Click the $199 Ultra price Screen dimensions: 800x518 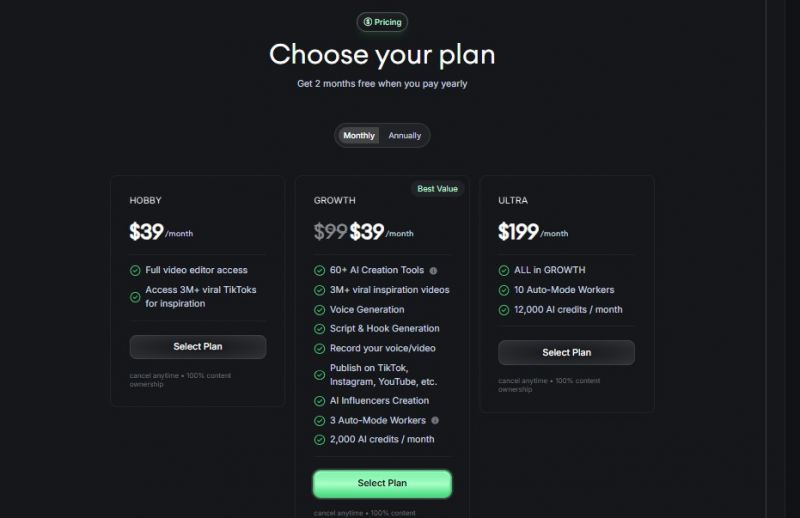coord(518,232)
